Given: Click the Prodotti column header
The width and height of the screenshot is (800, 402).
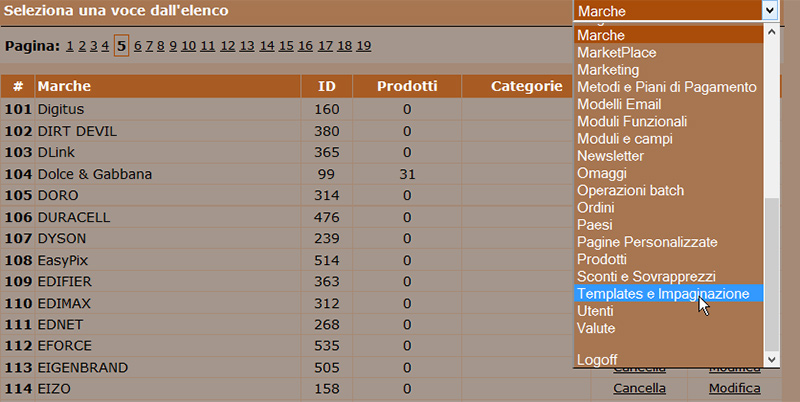Looking at the screenshot, I should [x=407, y=86].
